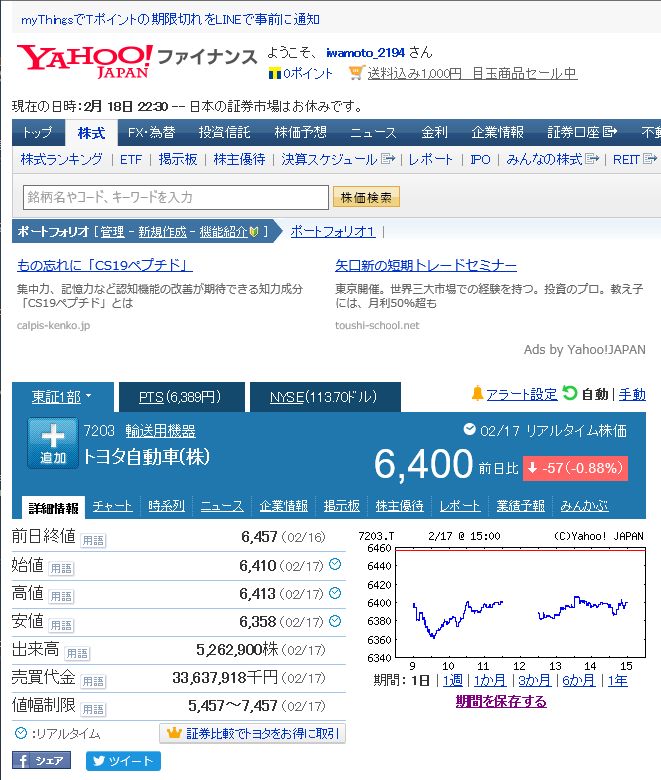Click the 用語 tag next to 前日終値
The image size is (661, 780).
pyautogui.click(x=93, y=540)
